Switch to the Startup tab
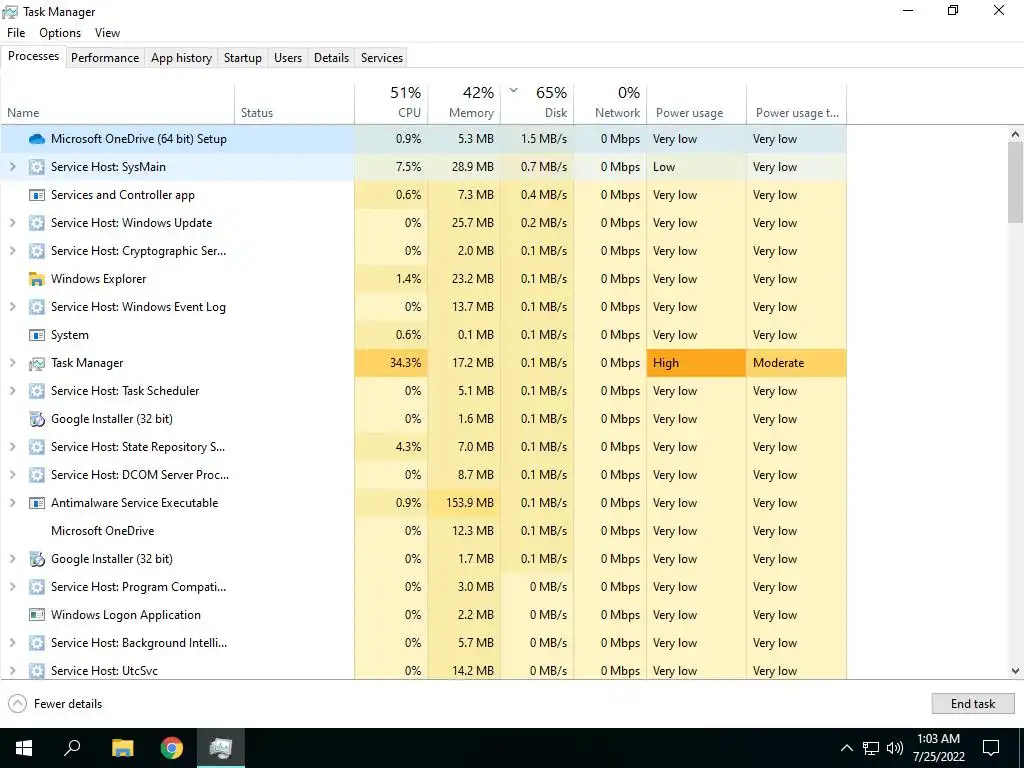Screen dimensions: 1024x768 pyautogui.click(x=243, y=57)
